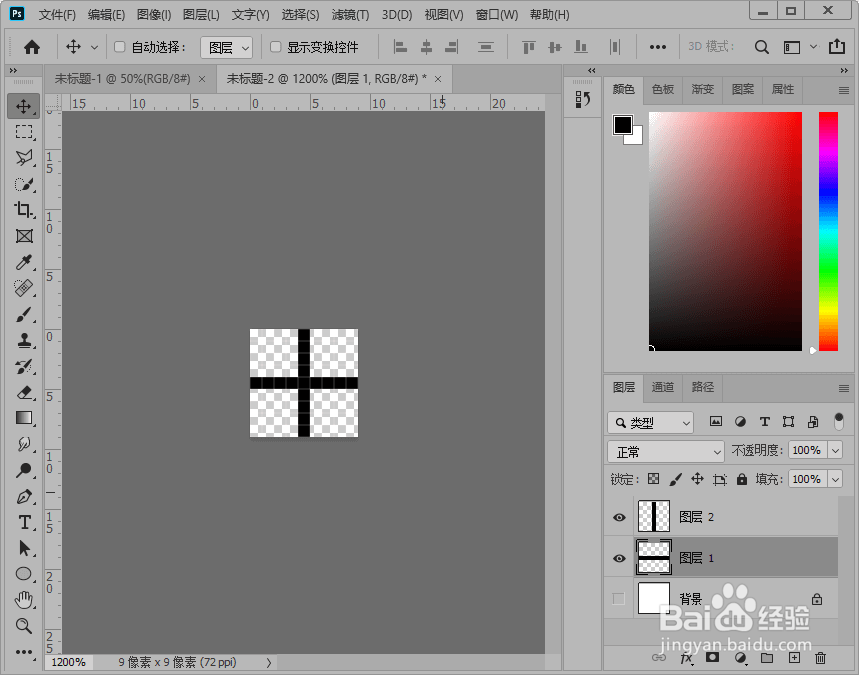This screenshot has width=859, height=675.
Task: Enable 显示变换控件 checkbox
Action: (276, 47)
